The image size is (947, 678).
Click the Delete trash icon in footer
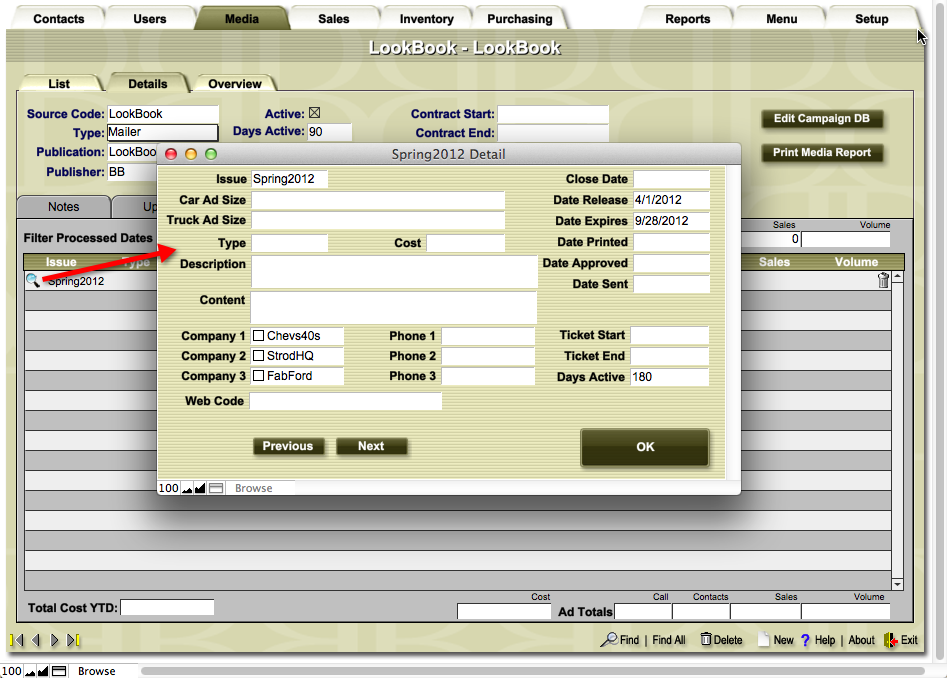pyautogui.click(x=706, y=640)
